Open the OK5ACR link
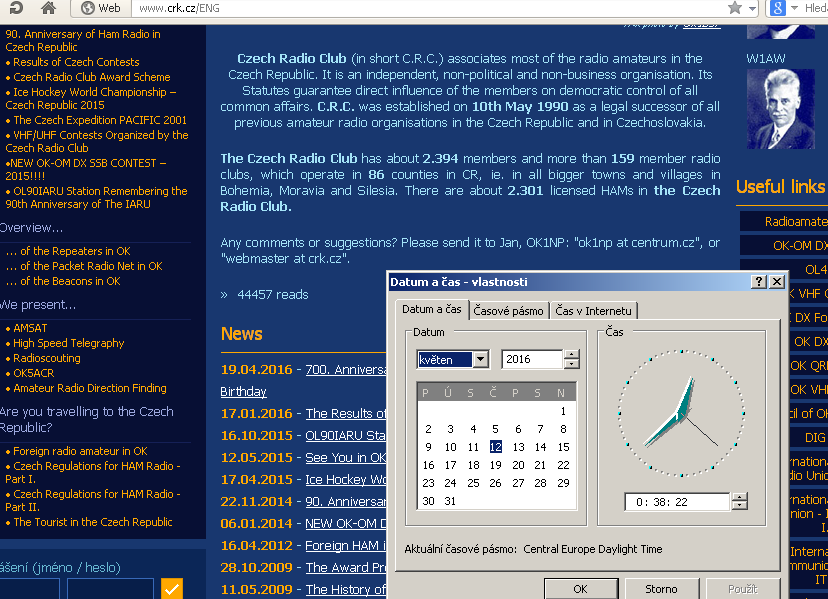The height and width of the screenshot is (599, 828). point(34,373)
